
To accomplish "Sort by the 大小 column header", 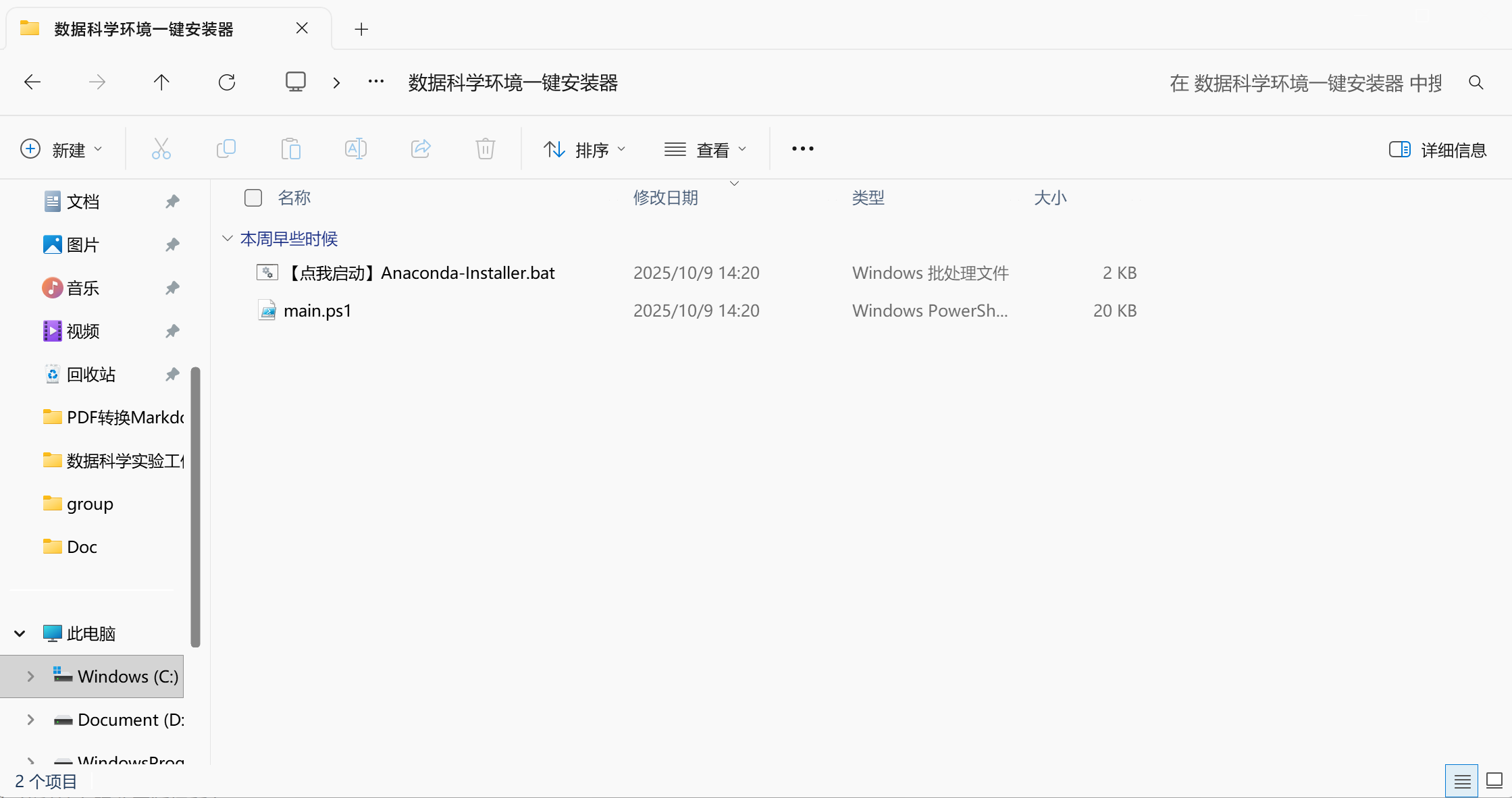I will 1050,198.
